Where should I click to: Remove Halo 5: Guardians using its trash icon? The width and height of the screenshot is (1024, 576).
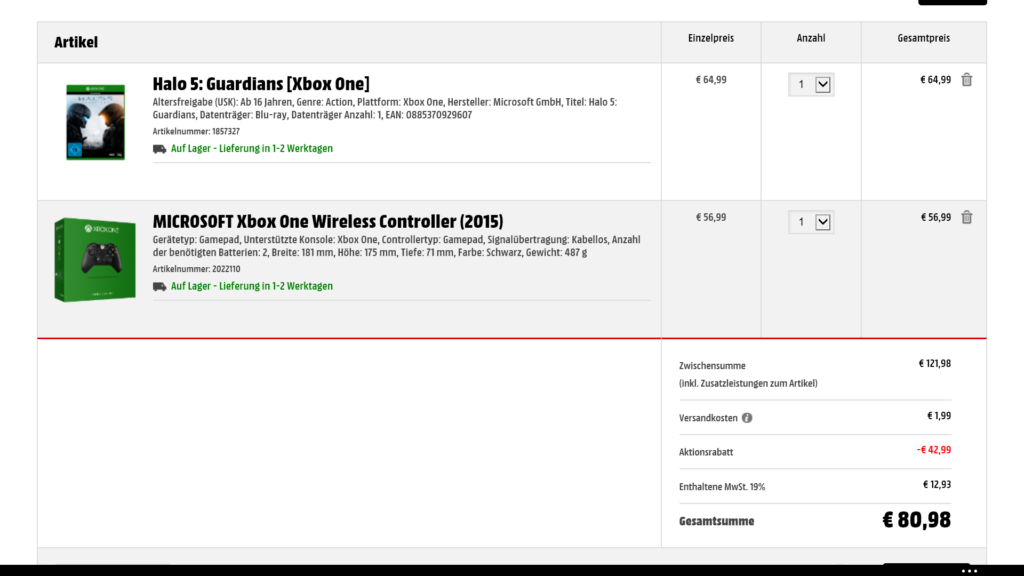[967, 79]
